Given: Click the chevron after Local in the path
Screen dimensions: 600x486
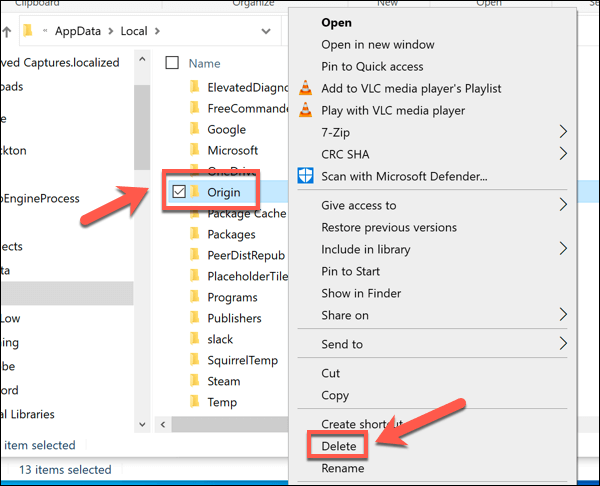Looking at the screenshot, I should point(157,31).
